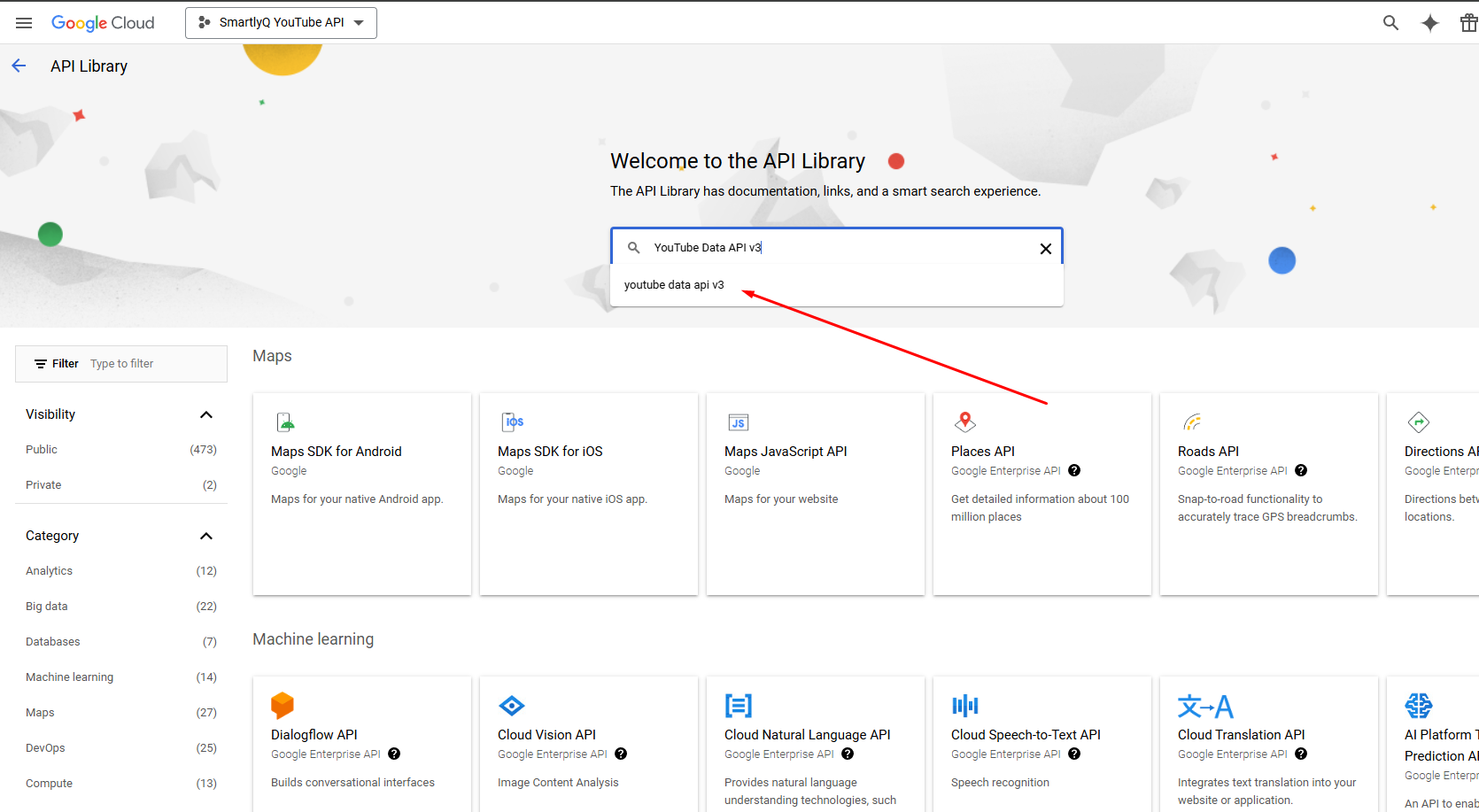Click the Welcome to the API Library heading

pos(738,161)
